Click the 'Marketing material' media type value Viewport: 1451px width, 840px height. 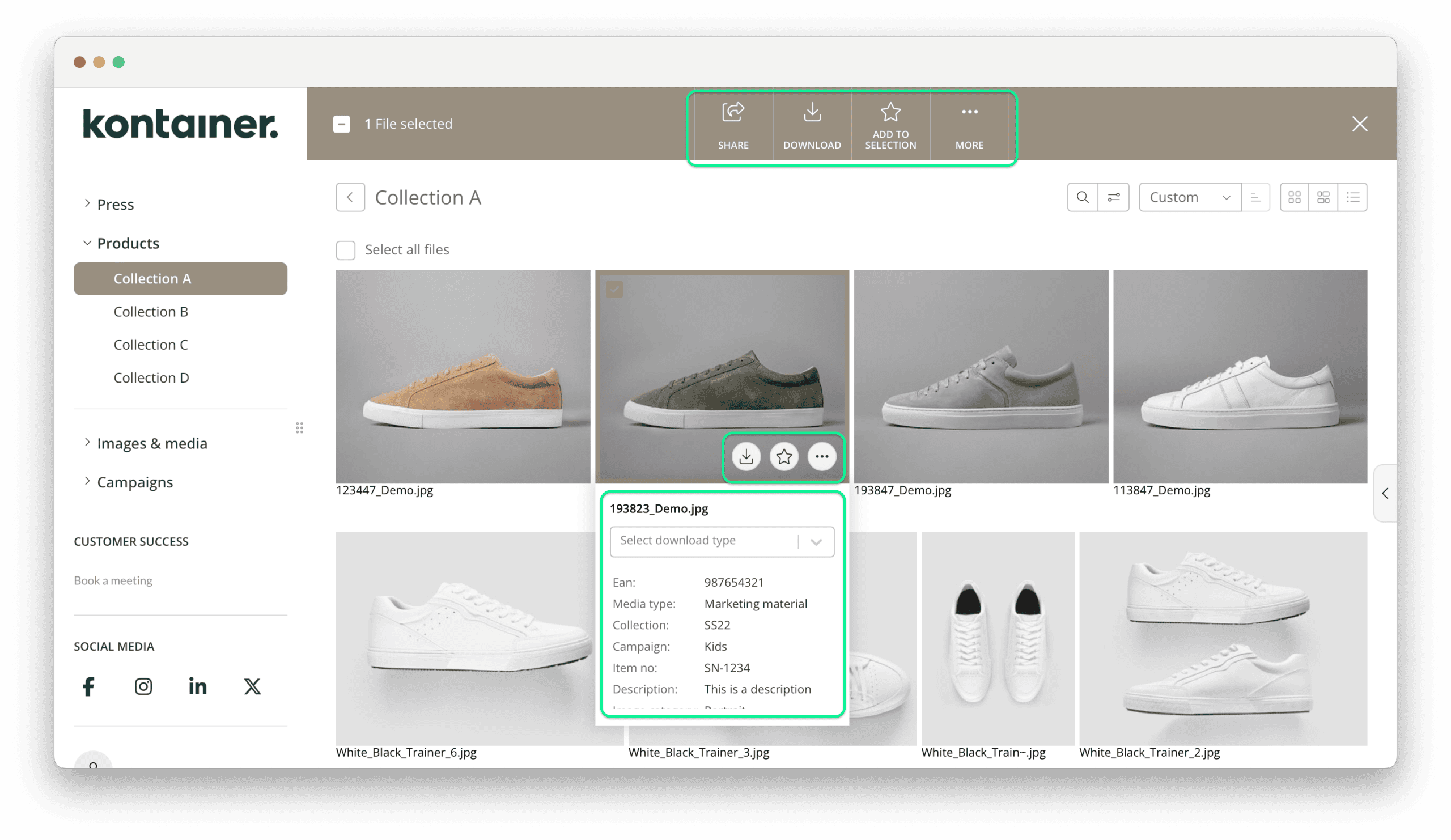click(756, 604)
